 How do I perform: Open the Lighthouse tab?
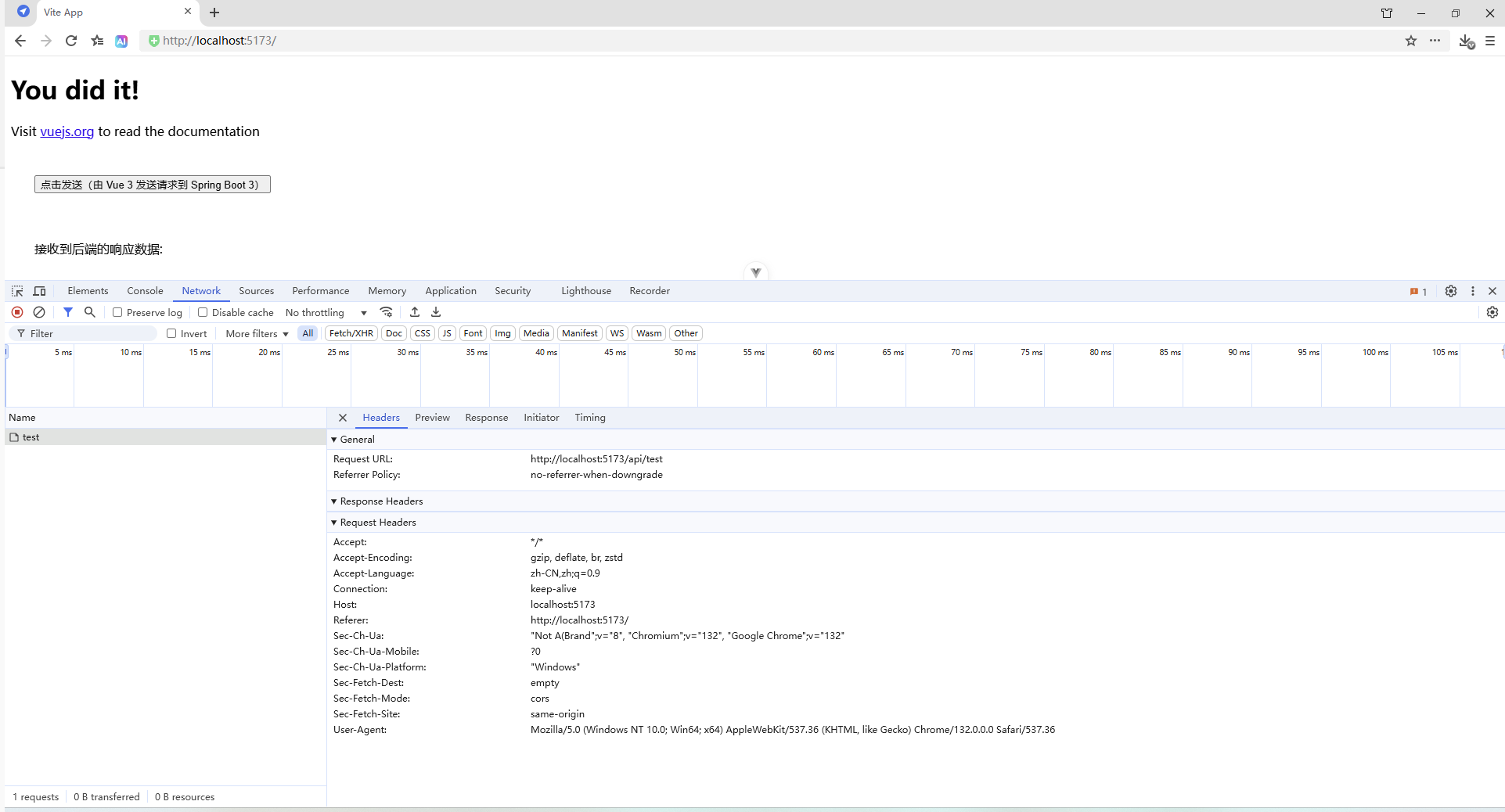tap(586, 291)
